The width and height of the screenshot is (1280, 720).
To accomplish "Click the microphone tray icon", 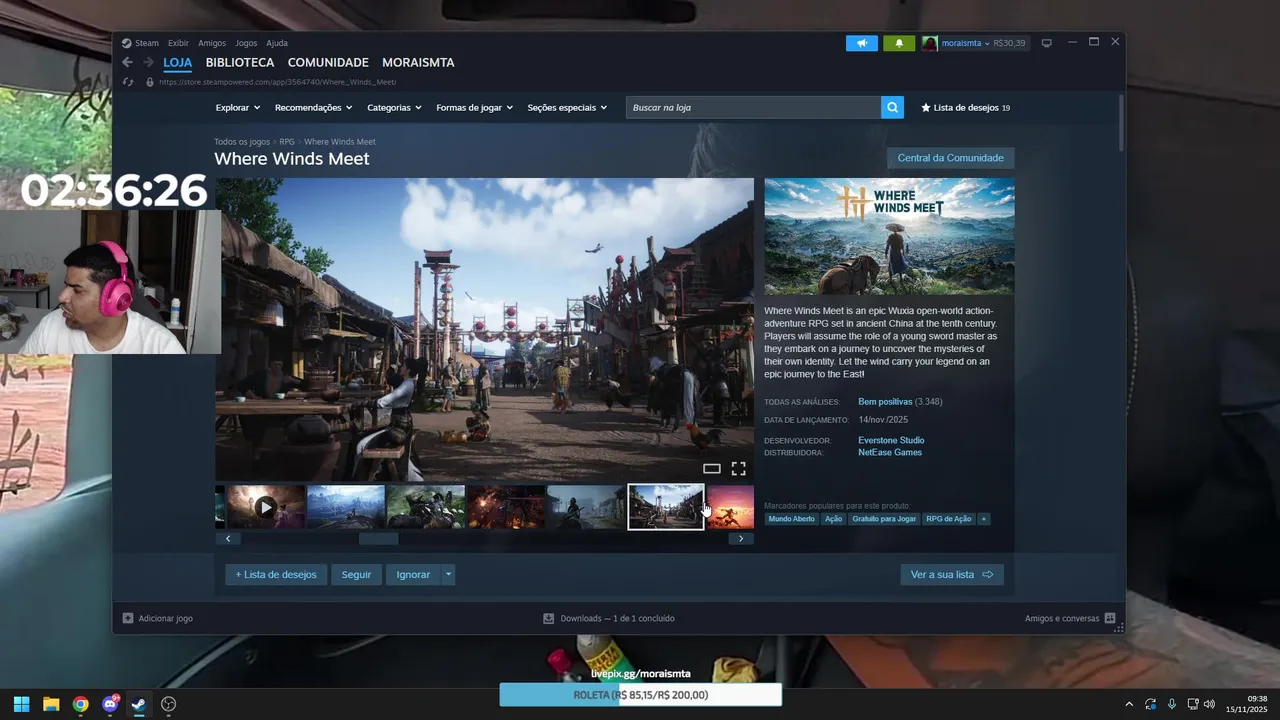I will pyautogui.click(x=1171, y=704).
